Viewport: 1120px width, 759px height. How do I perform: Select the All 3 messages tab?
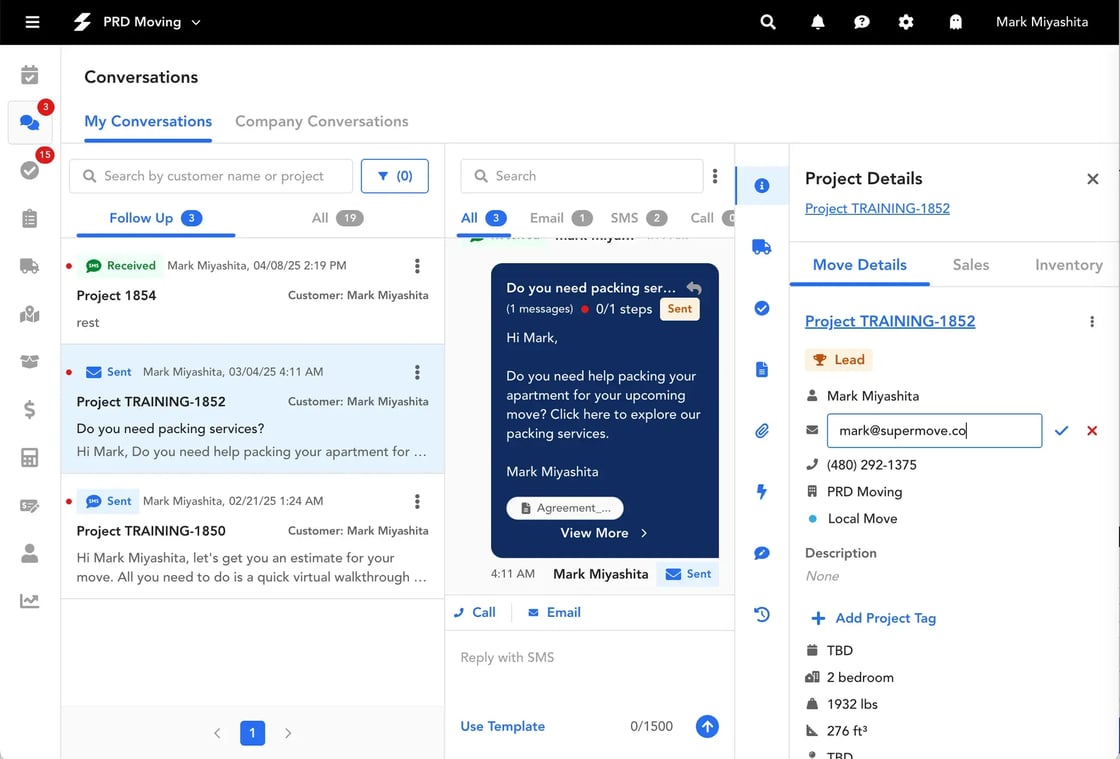(484, 218)
